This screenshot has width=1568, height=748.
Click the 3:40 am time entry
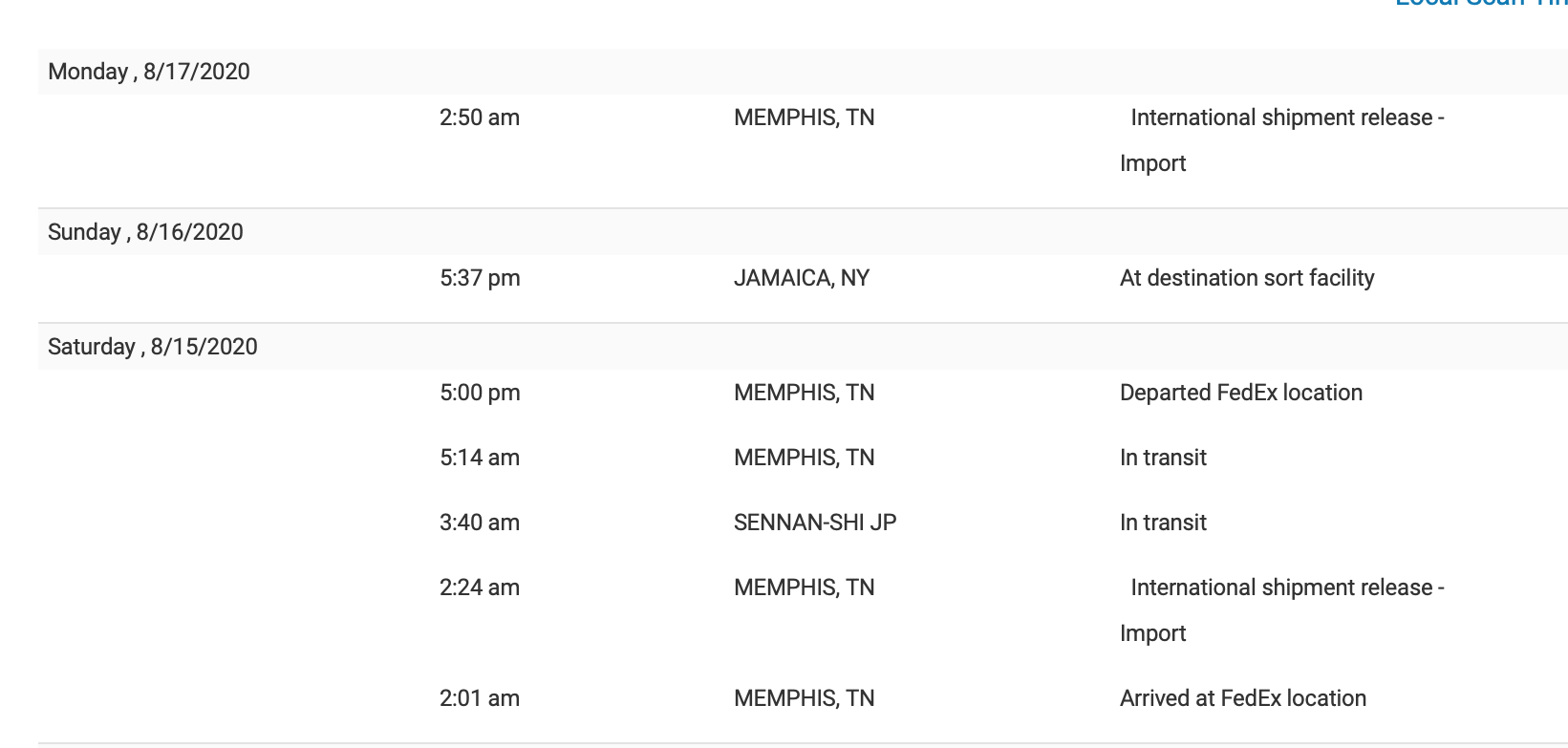pos(480,523)
